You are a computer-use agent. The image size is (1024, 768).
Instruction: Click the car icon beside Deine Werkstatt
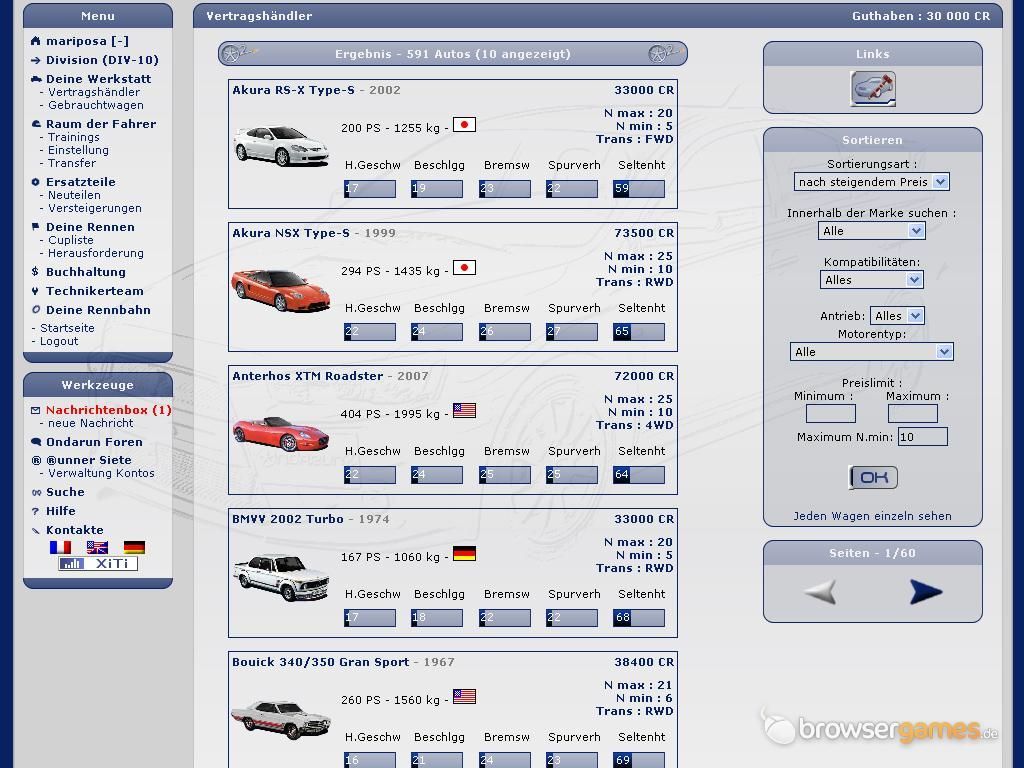pyautogui.click(x=36, y=79)
